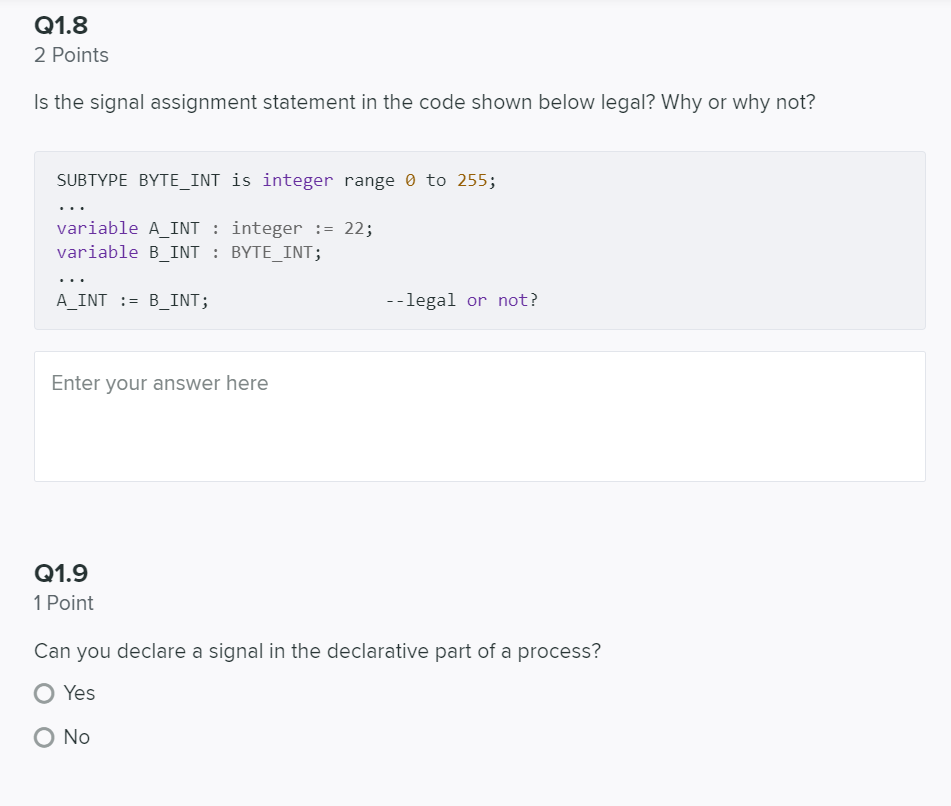Click the declare a signal question text
The image size is (951, 806).
point(318,651)
